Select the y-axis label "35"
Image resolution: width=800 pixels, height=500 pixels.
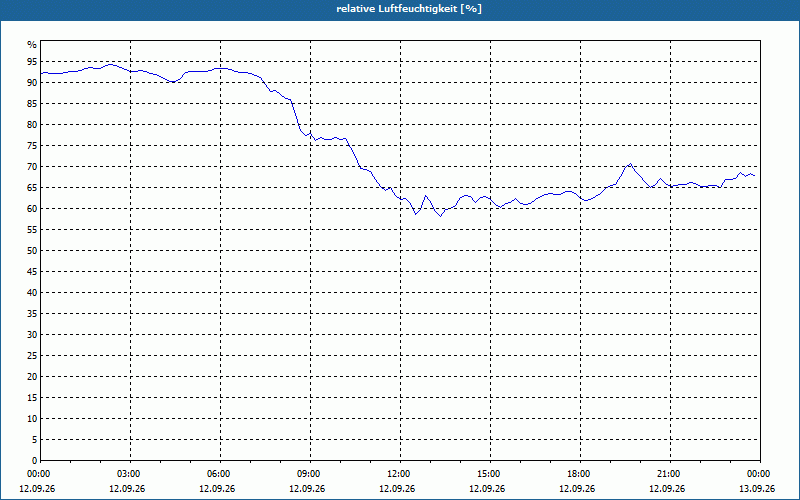[32, 314]
